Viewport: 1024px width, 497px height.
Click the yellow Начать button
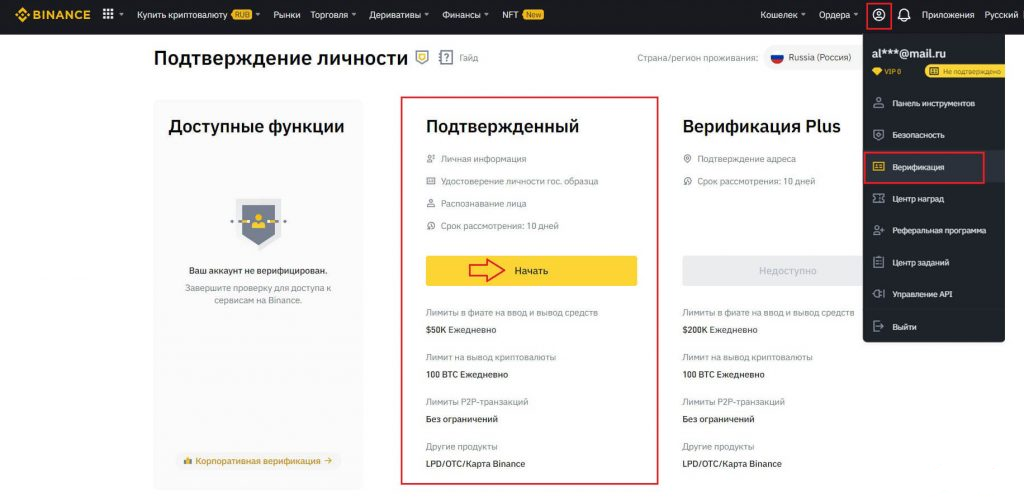tap(531, 270)
